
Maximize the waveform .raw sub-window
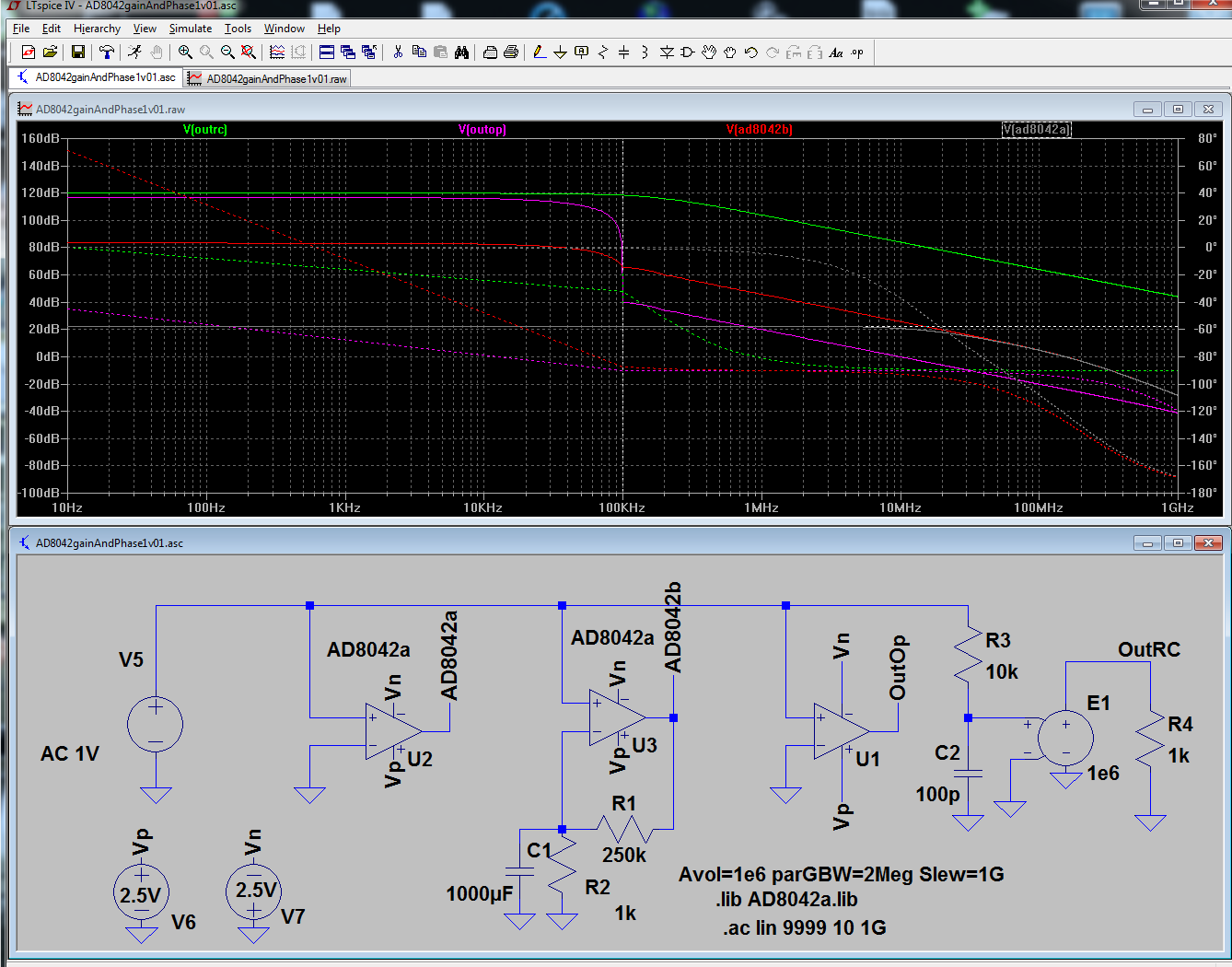[x=1178, y=109]
